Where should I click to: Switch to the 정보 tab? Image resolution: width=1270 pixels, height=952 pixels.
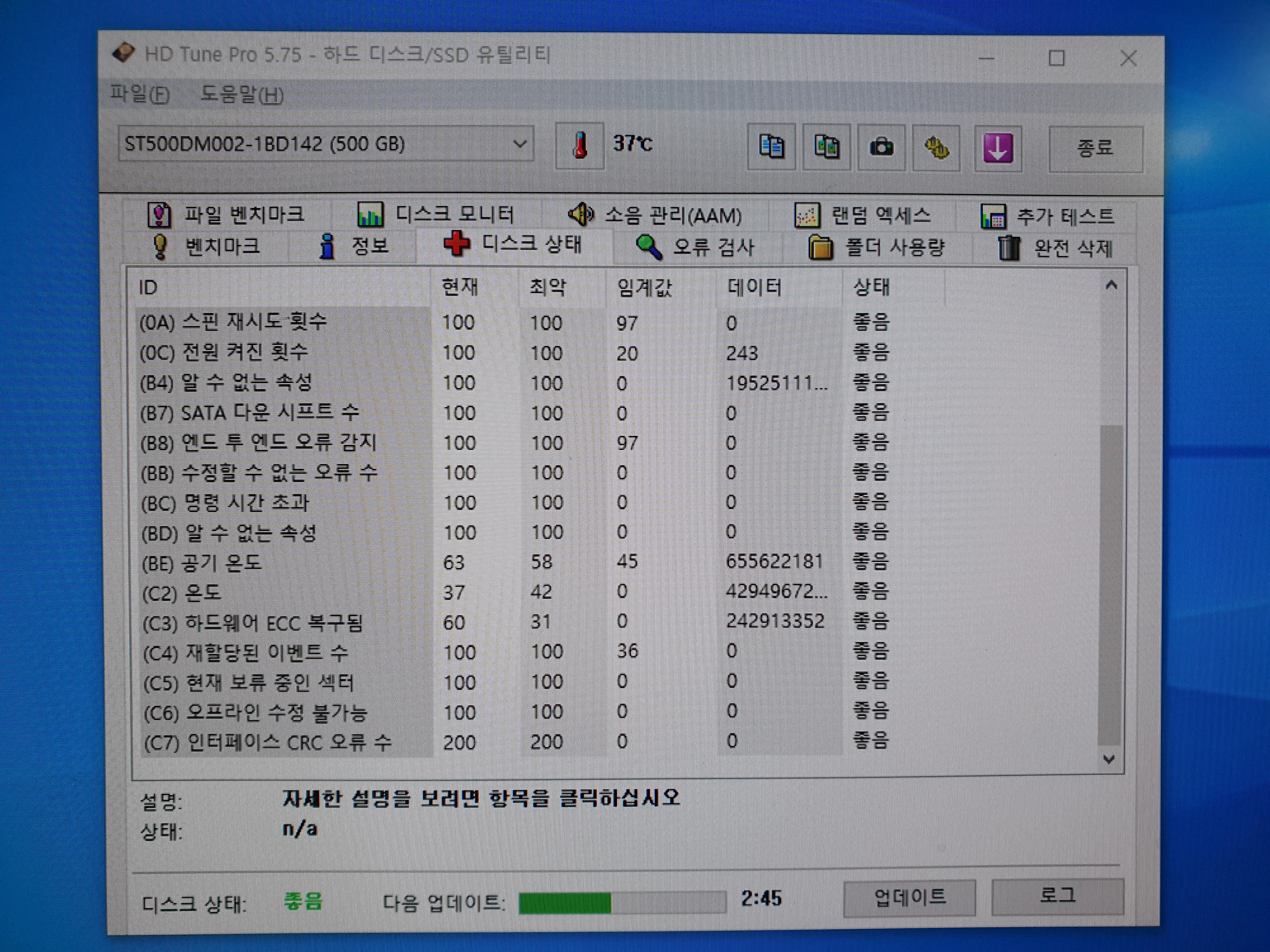[354, 247]
